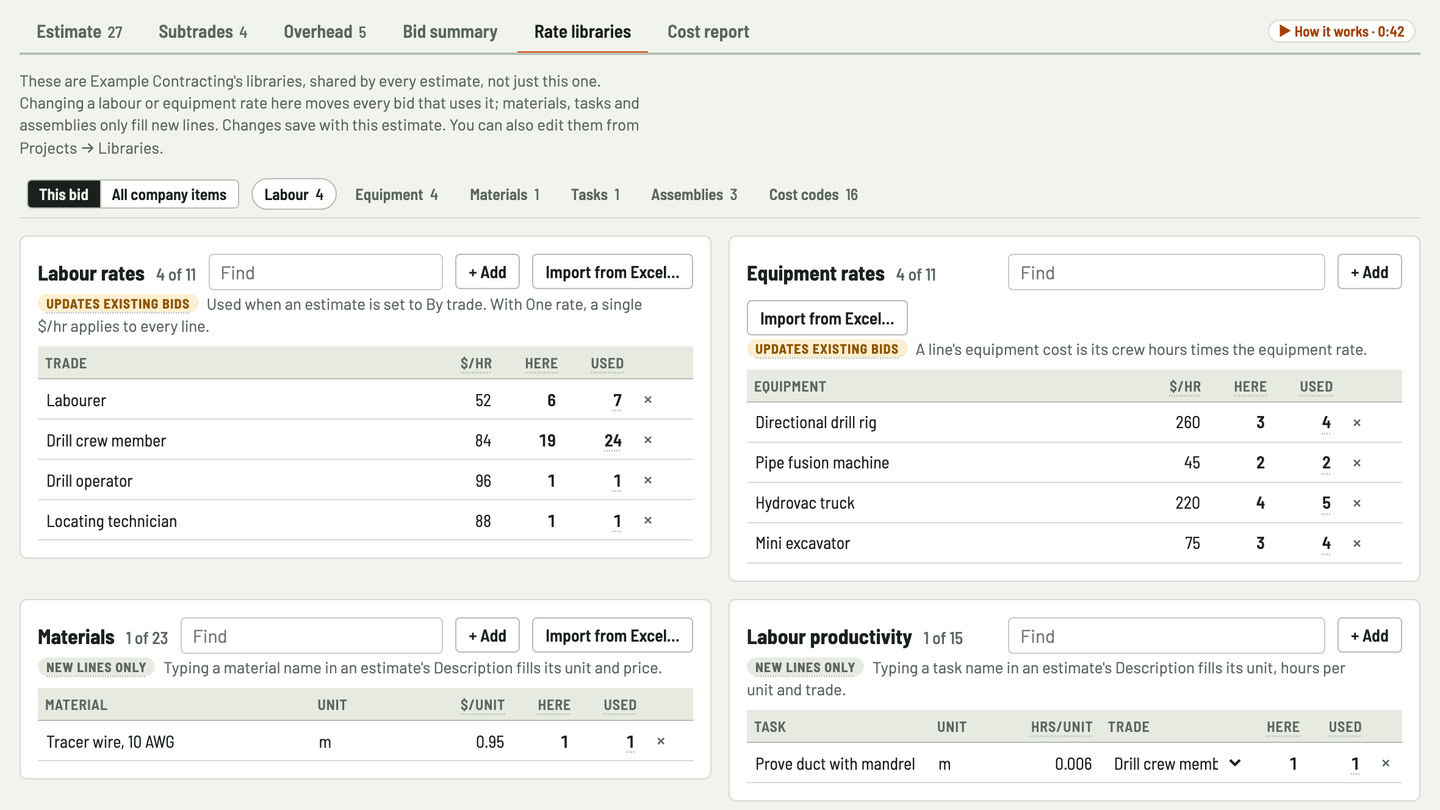The image size is (1440, 810).
Task: Delete the Mini excavator row
Action: coord(1357,543)
